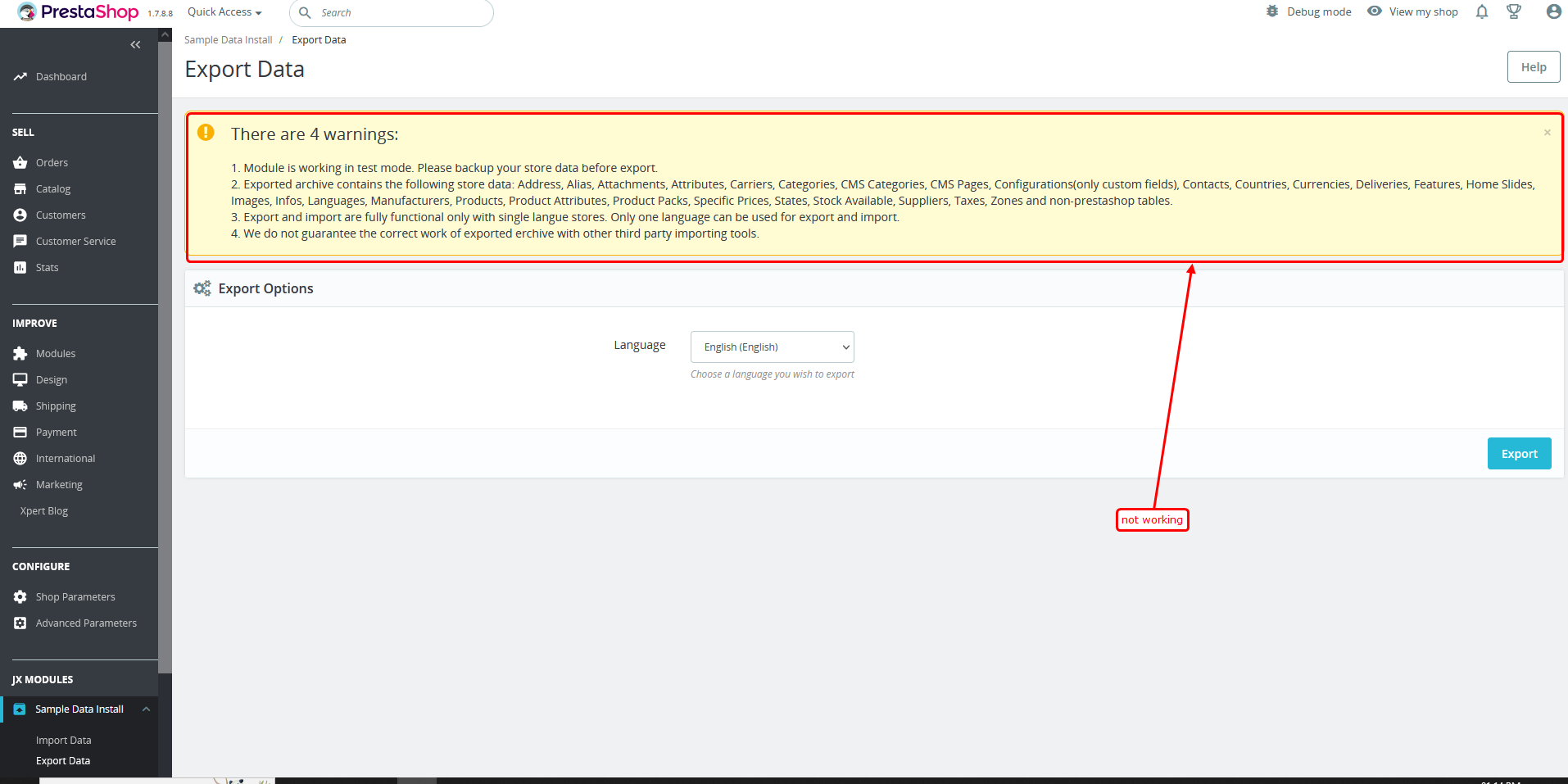1568x784 pixels.
Task: Click the Customer Service chat icon
Action: 20,242
